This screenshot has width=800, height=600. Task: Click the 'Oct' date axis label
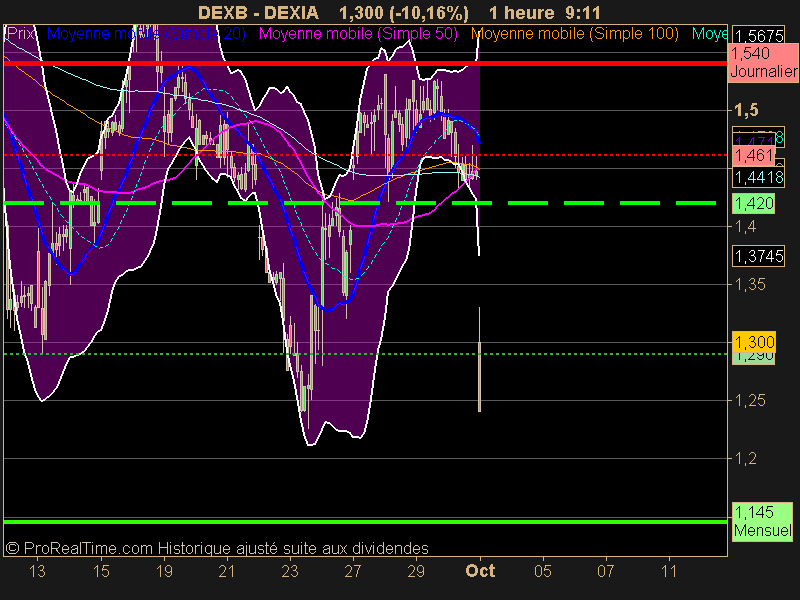click(x=480, y=570)
